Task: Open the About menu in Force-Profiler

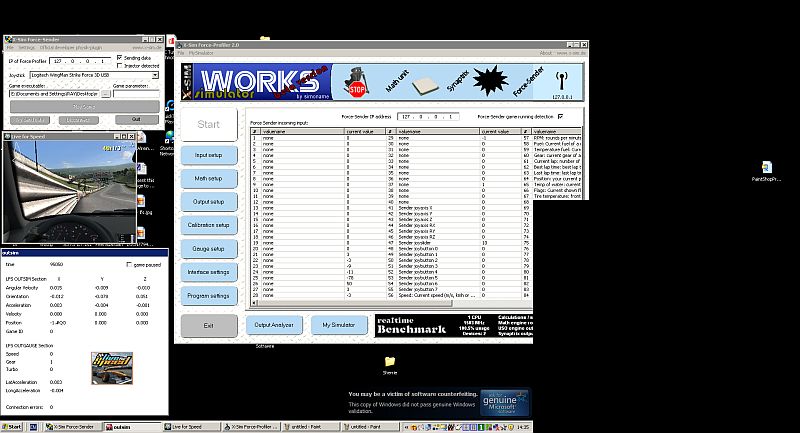Action: (x=545, y=53)
